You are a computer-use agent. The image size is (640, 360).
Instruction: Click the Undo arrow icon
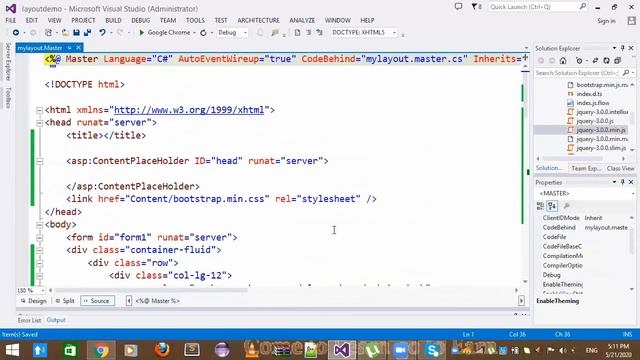pyautogui.click(x=102, y=32)
